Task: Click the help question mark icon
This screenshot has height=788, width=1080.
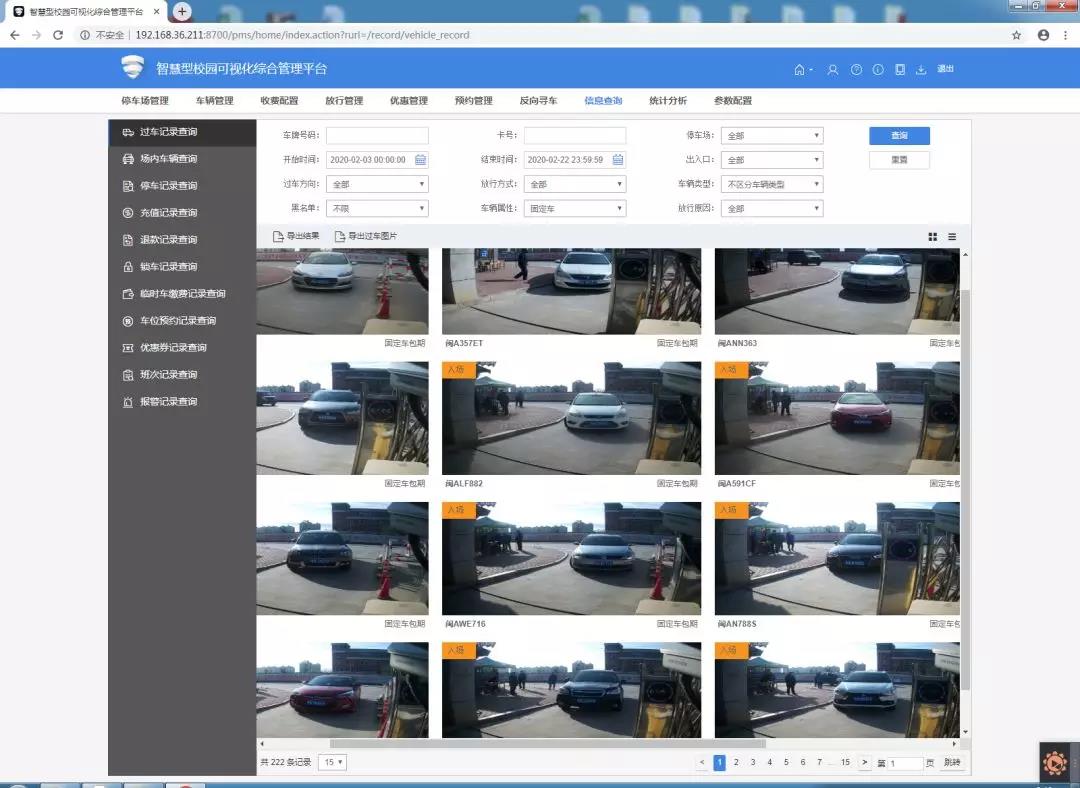Action: pyautogui.click(x=856, y=69)
